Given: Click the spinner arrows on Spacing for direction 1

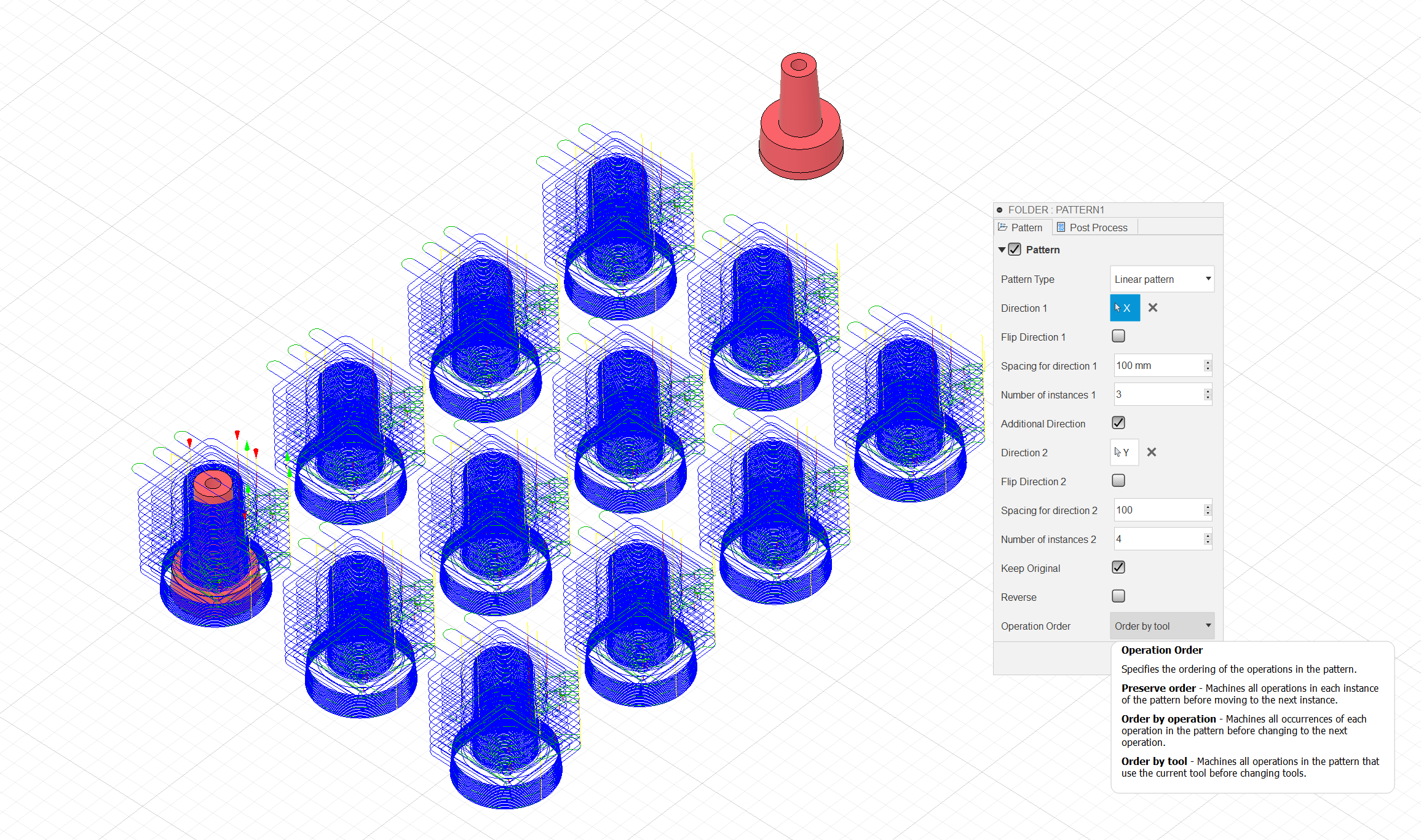Looking at the screenshot, I should (1208, 366).
